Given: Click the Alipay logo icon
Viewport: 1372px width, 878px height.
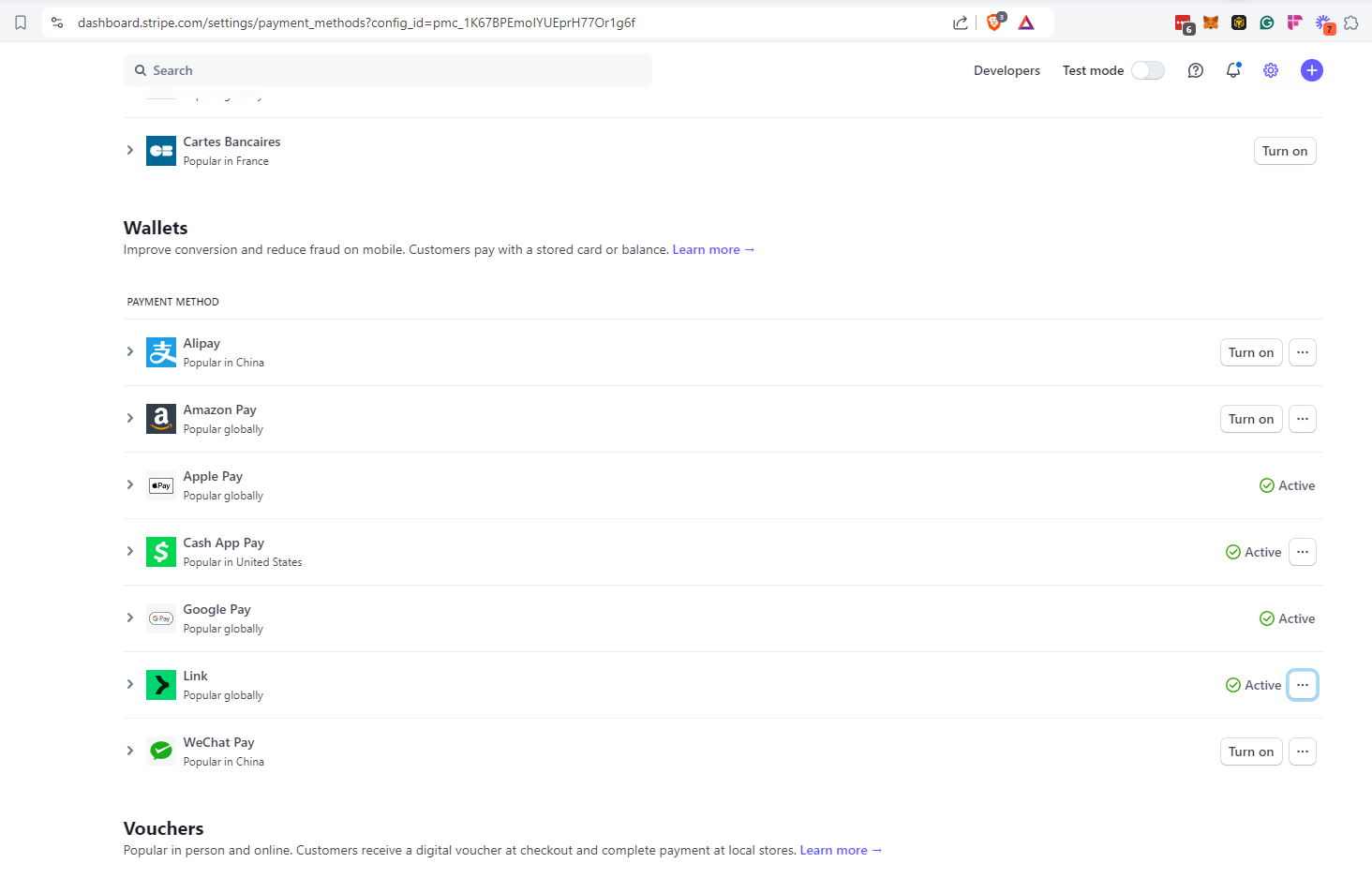Looking at the screenshot, I should coord(161,352).
